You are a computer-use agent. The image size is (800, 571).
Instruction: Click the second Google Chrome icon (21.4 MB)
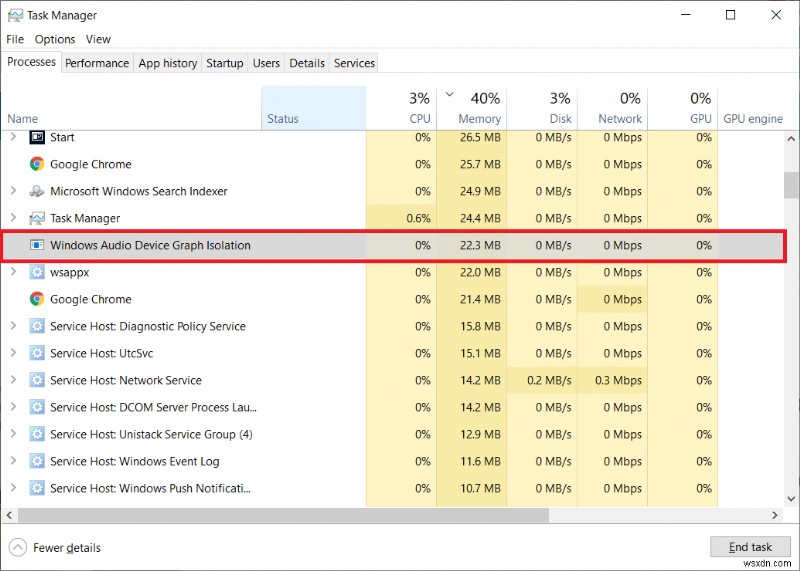click(x=37, y=299)
